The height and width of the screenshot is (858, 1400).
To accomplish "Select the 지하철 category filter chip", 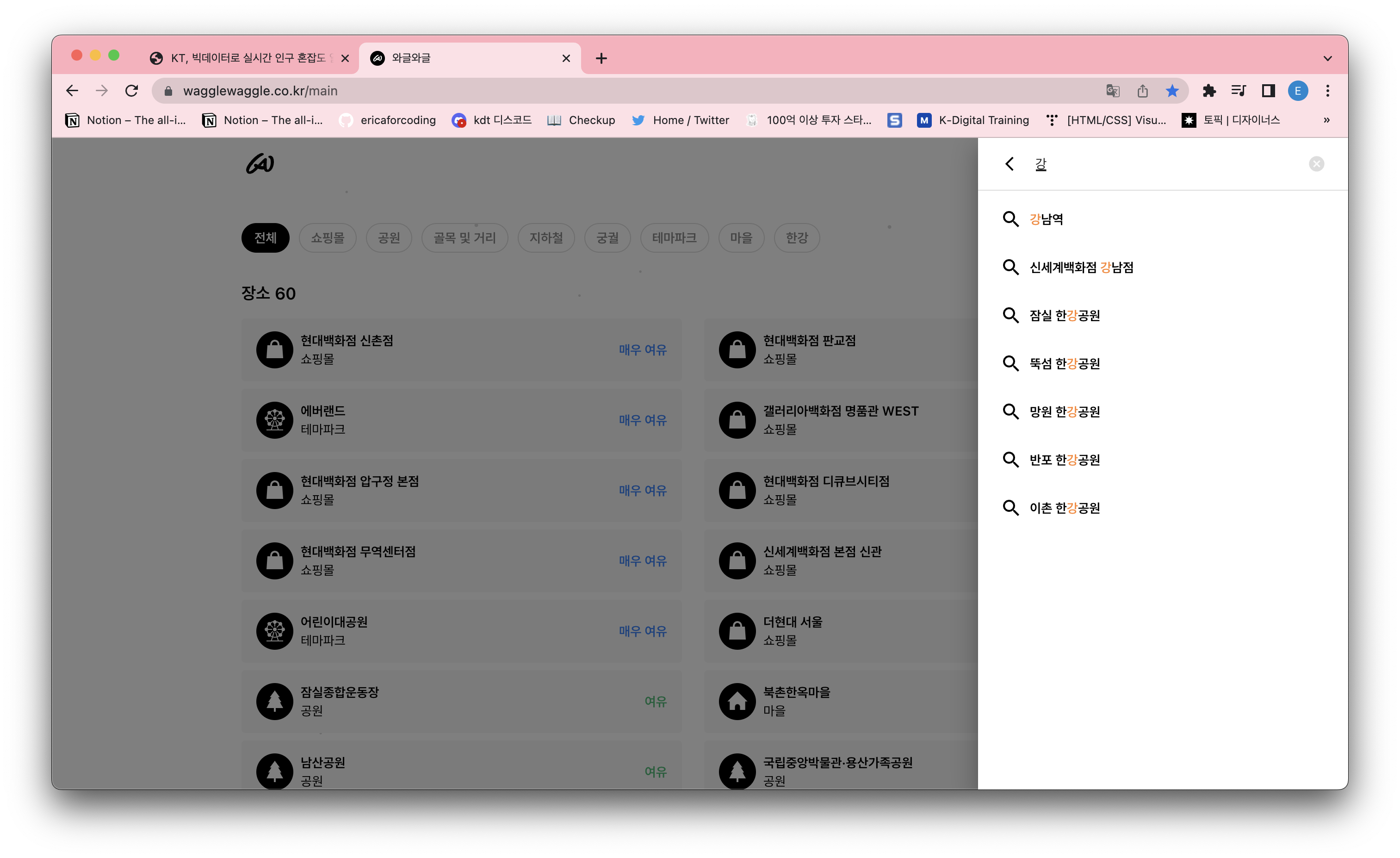I will [545, 238].
